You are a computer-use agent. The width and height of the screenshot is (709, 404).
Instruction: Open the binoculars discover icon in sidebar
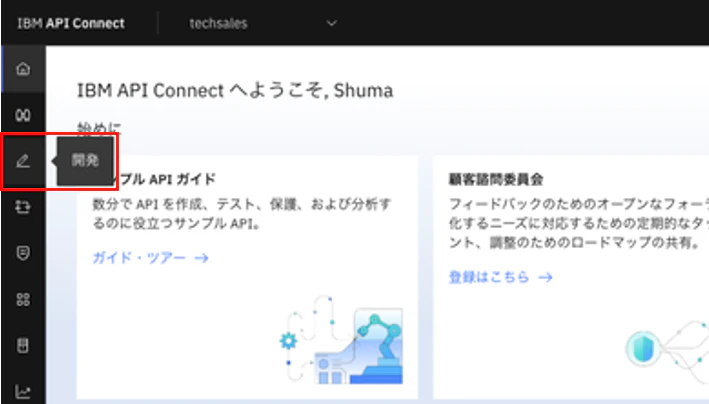23,115
